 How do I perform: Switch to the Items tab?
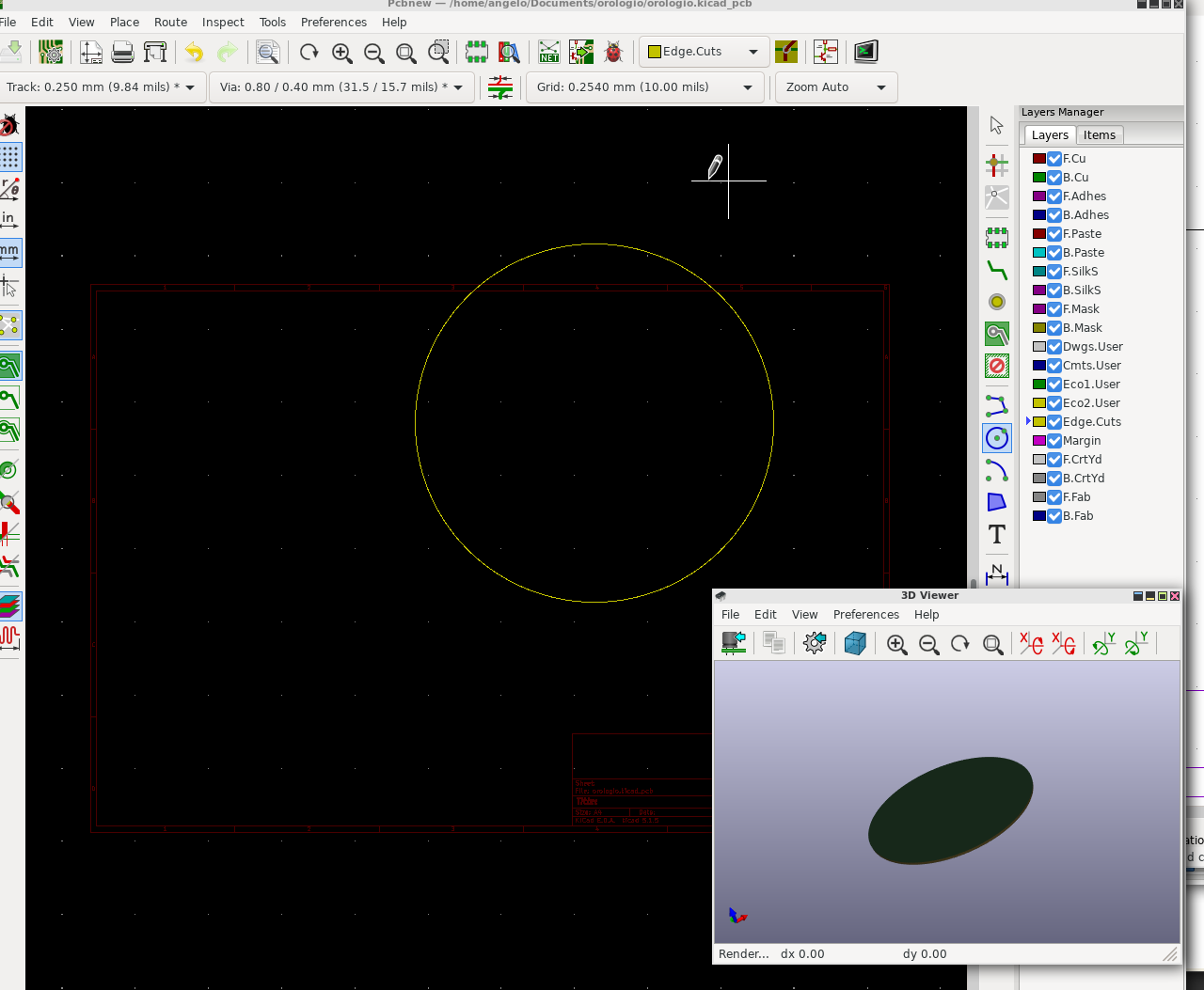click(1099, 135)
